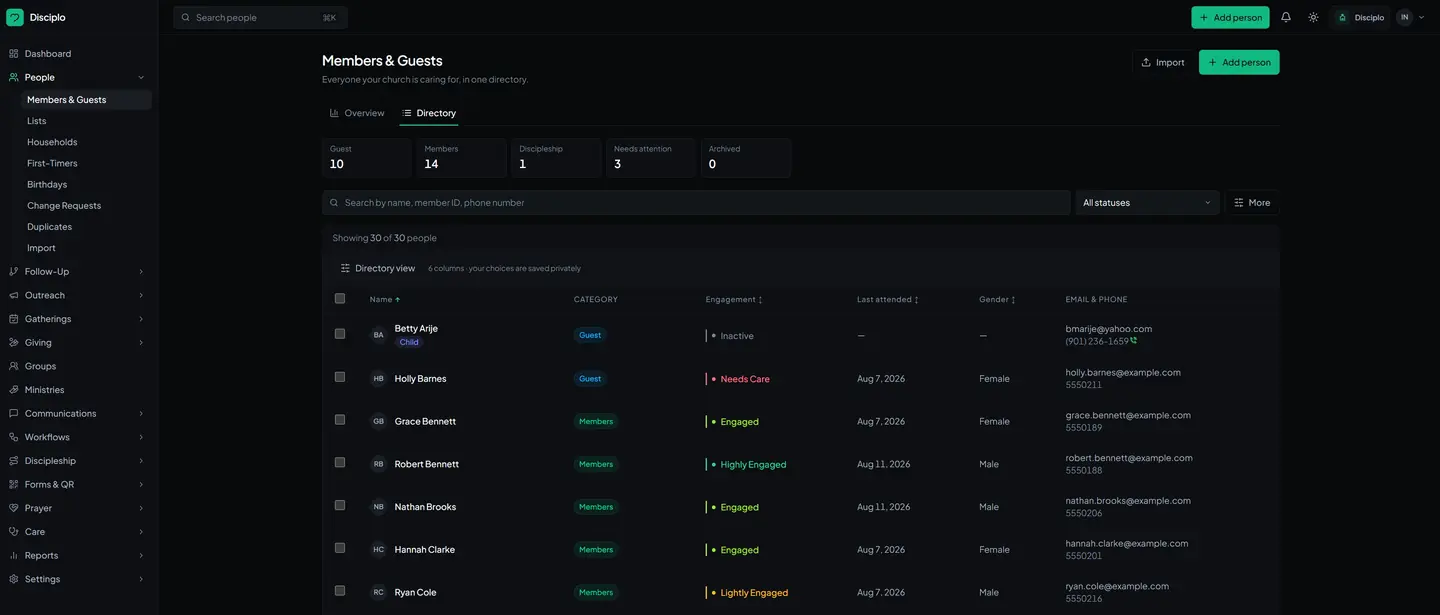Sort by the Gender column header

click(x=997, y=300)
